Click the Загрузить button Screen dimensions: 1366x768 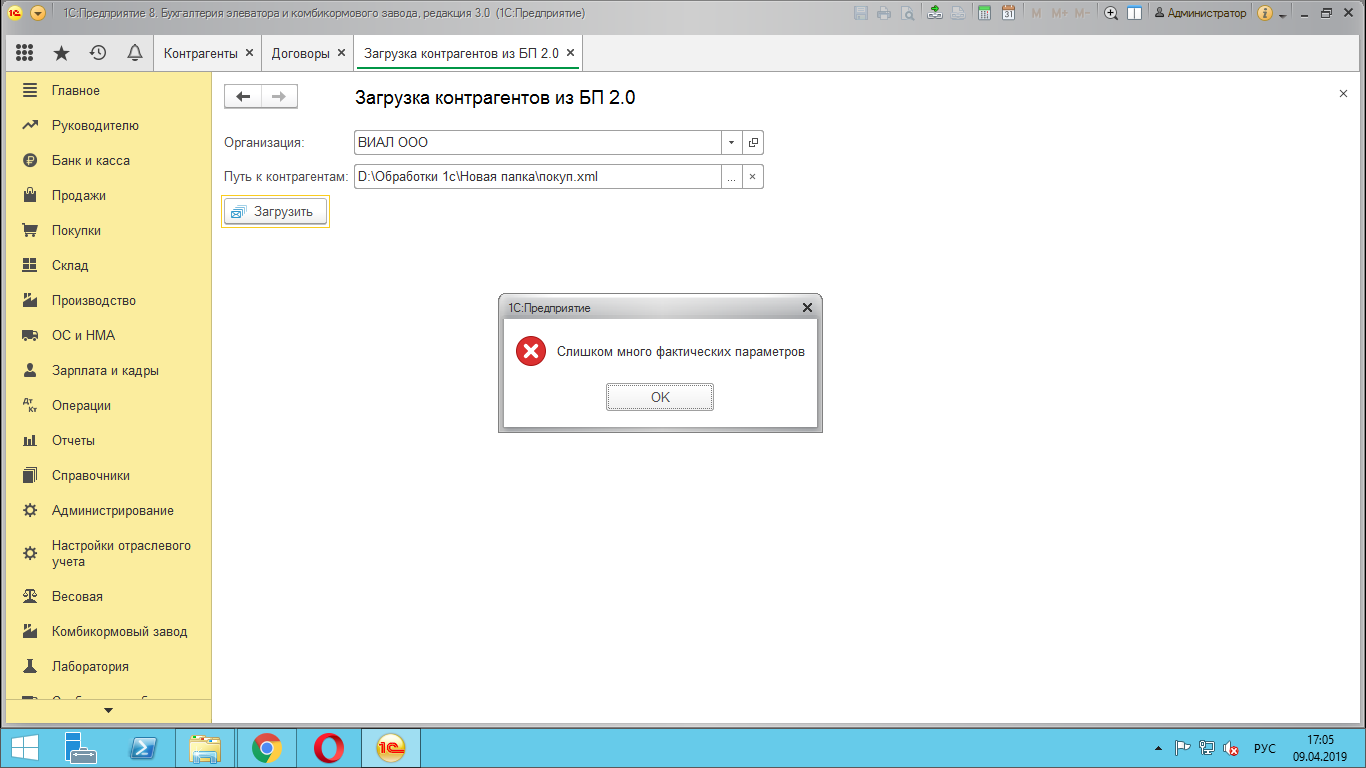[275, 211]
